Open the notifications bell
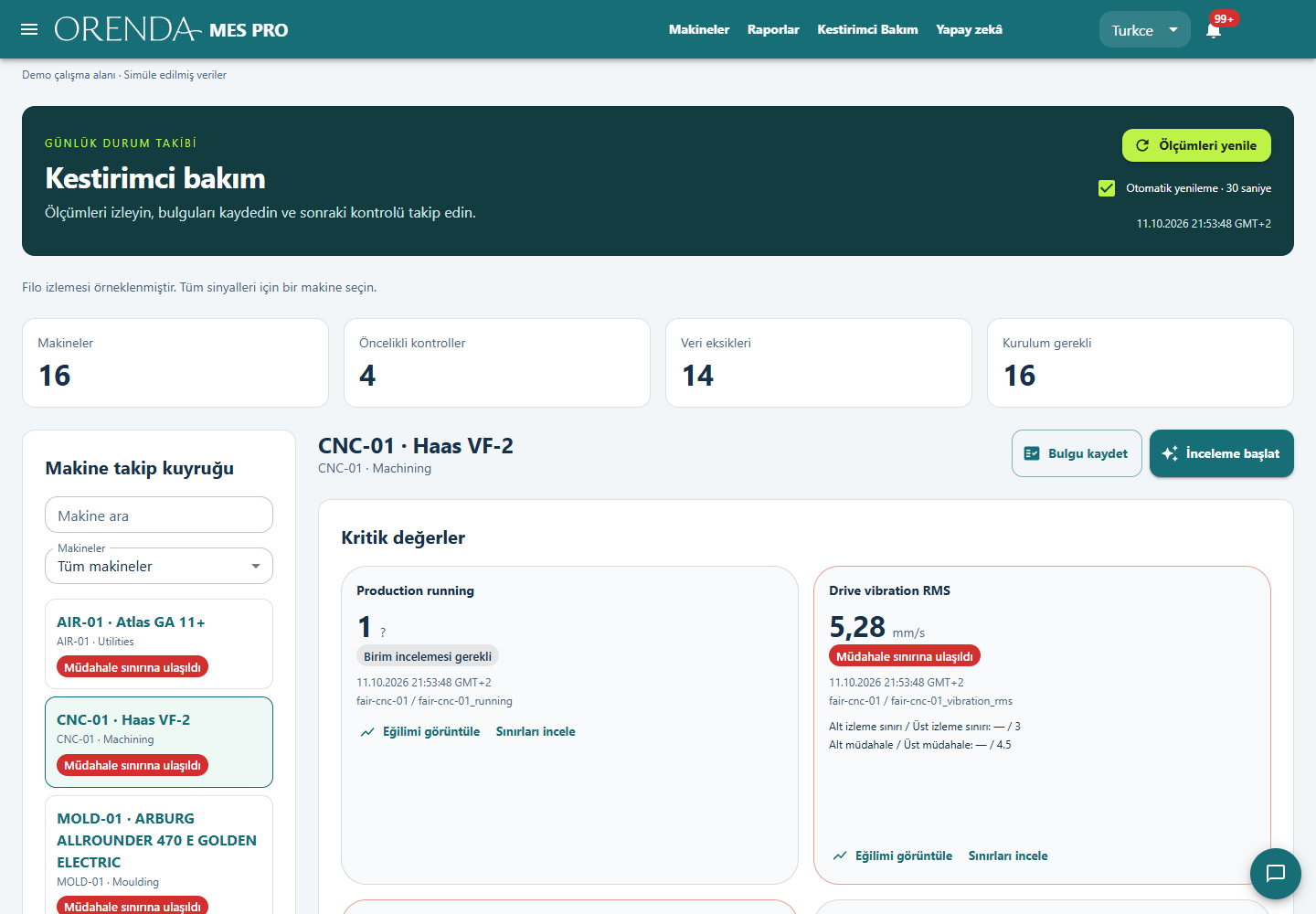1316x914 pixels. [1214, 30]
